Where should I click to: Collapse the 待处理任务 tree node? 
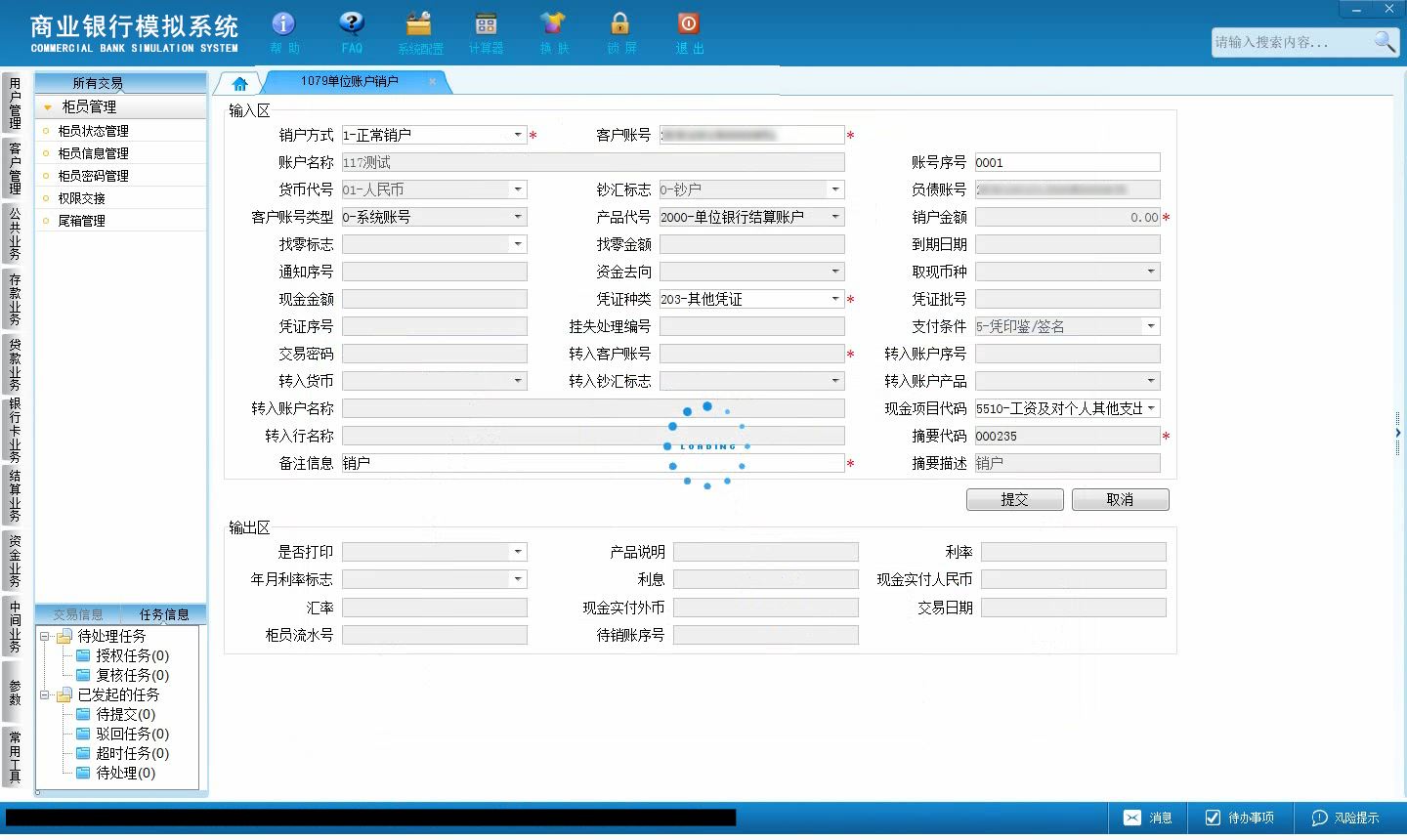coord(44,636)
